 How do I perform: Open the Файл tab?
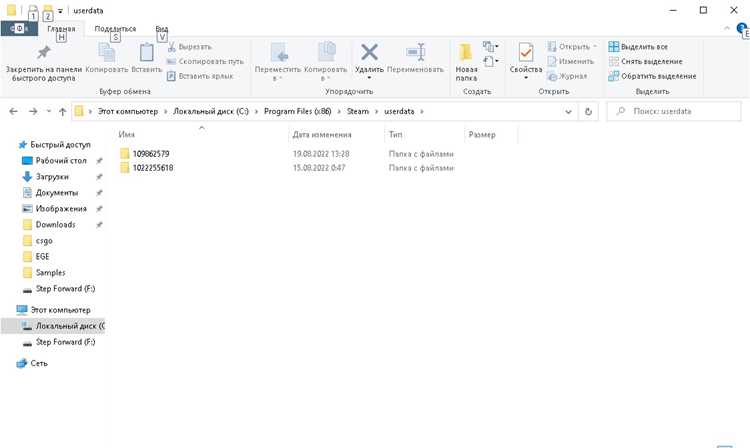point(19,29)
